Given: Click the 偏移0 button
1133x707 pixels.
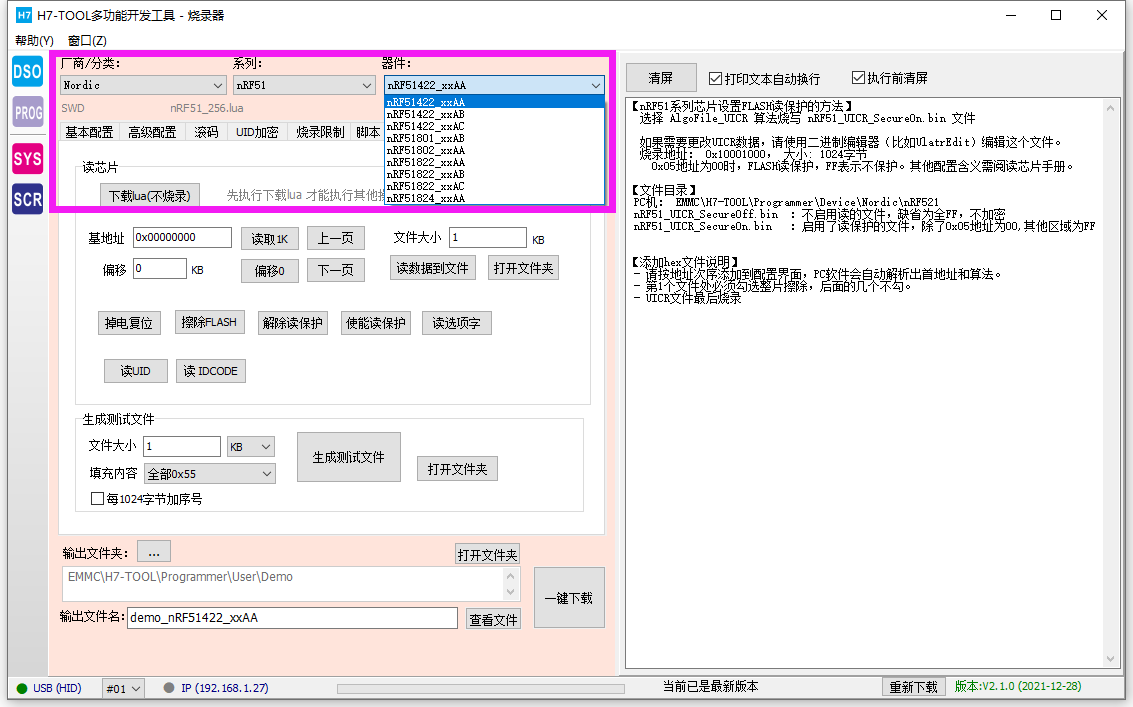Looking at the screenshot, I should [270, 270].
